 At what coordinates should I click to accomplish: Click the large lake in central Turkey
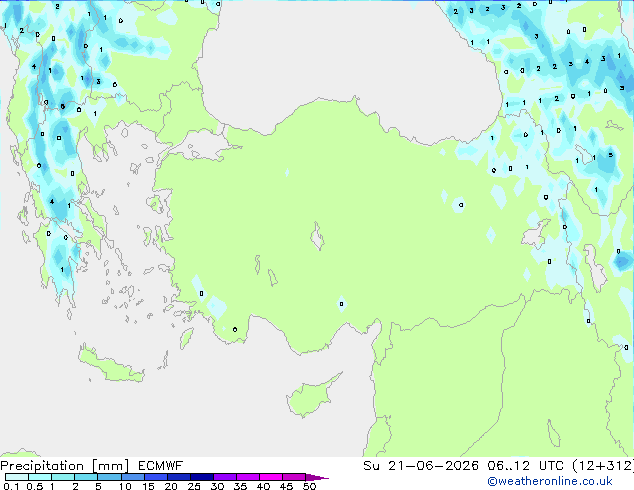pyautogui.click(x=317, y=236)
